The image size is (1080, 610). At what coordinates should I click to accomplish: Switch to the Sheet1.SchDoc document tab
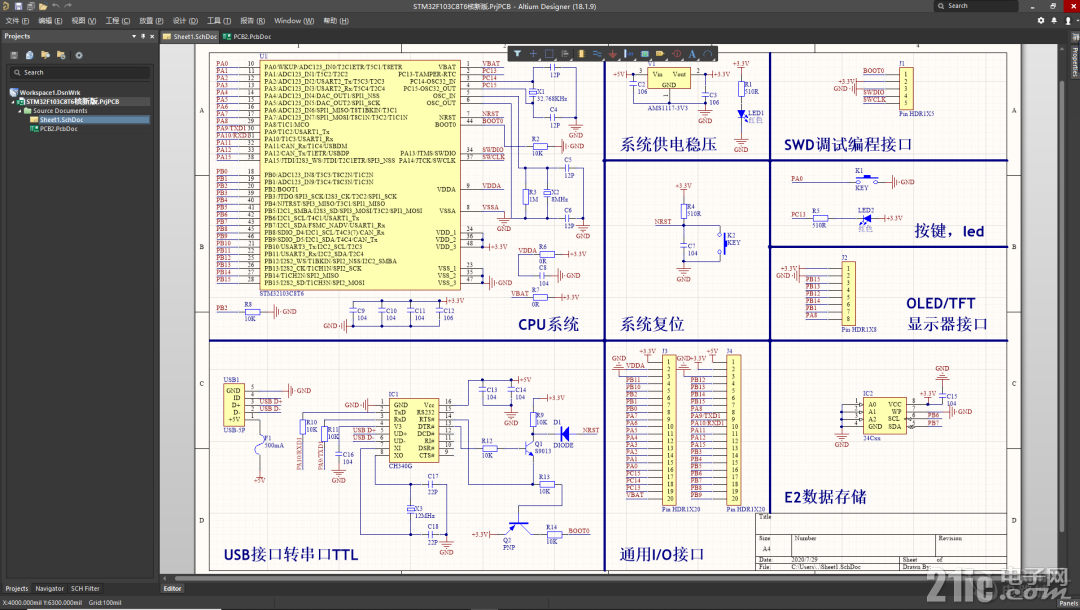tap(190, 36)
